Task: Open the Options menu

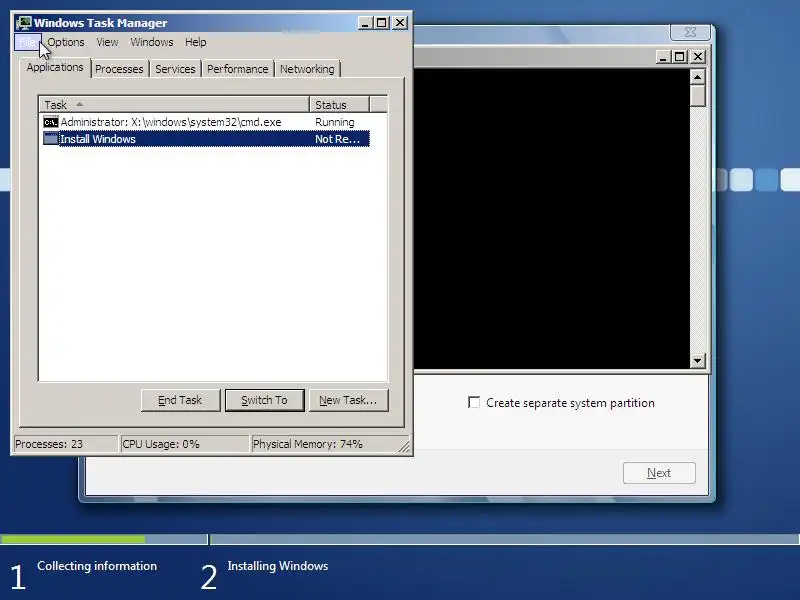Action: click(66, 42)
